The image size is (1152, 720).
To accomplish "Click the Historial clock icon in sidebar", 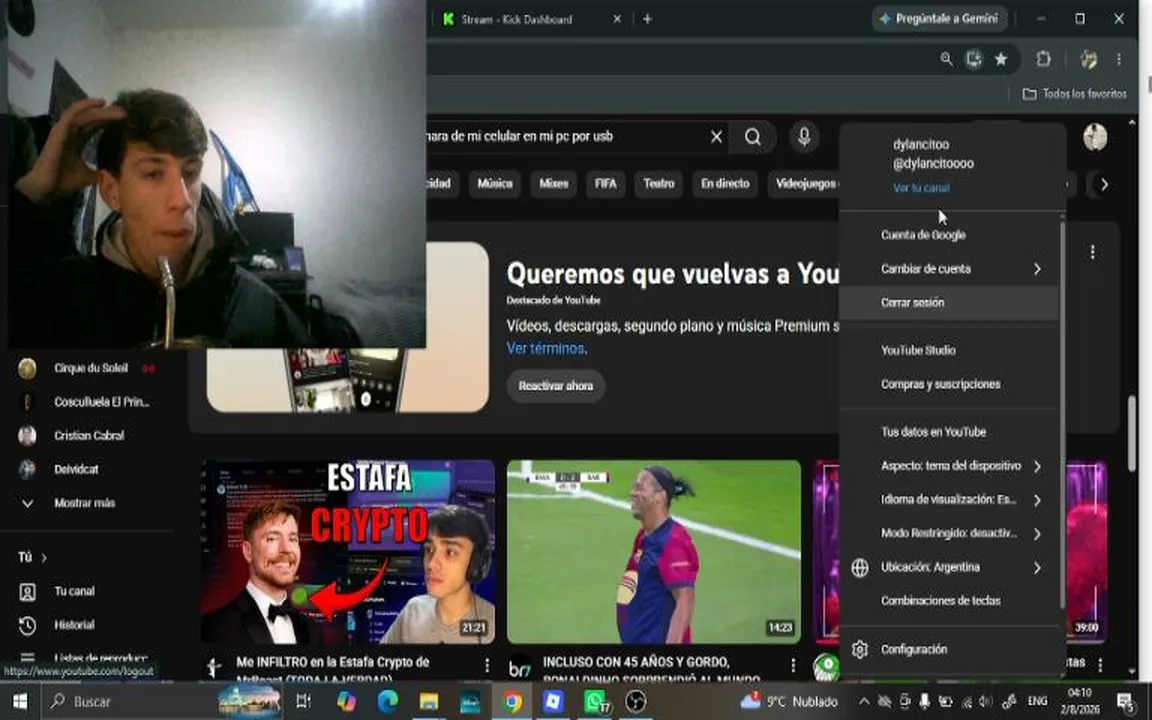I will coord(27,625).
